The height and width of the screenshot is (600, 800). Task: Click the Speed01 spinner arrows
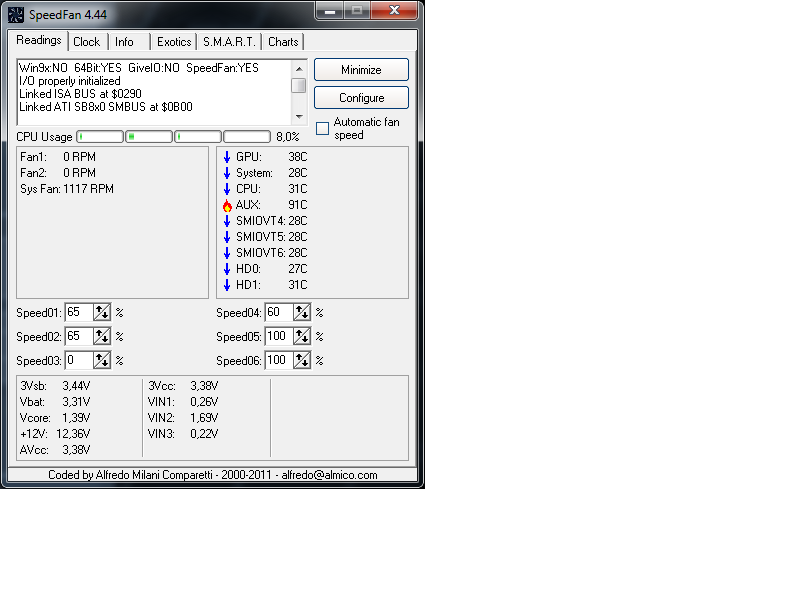102,313
